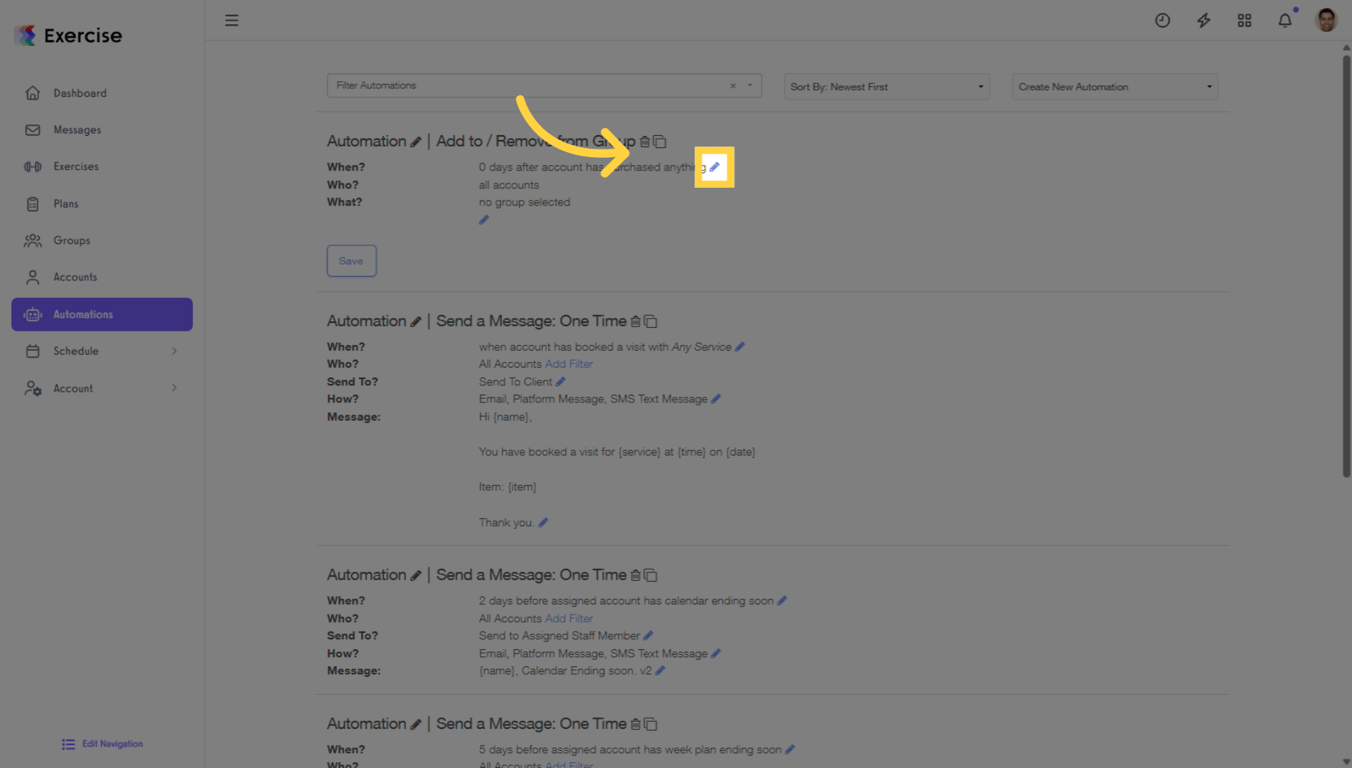Duplicate the first Send a Message automation
Image resolution: width=1352 pixels, height=768 pixels.
click(x=651, y=321)
